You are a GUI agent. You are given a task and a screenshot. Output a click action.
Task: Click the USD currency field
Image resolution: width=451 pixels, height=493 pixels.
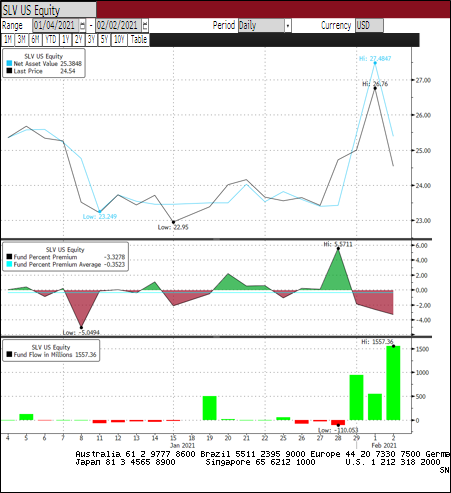pyautogui.click(x=369, y=25)
